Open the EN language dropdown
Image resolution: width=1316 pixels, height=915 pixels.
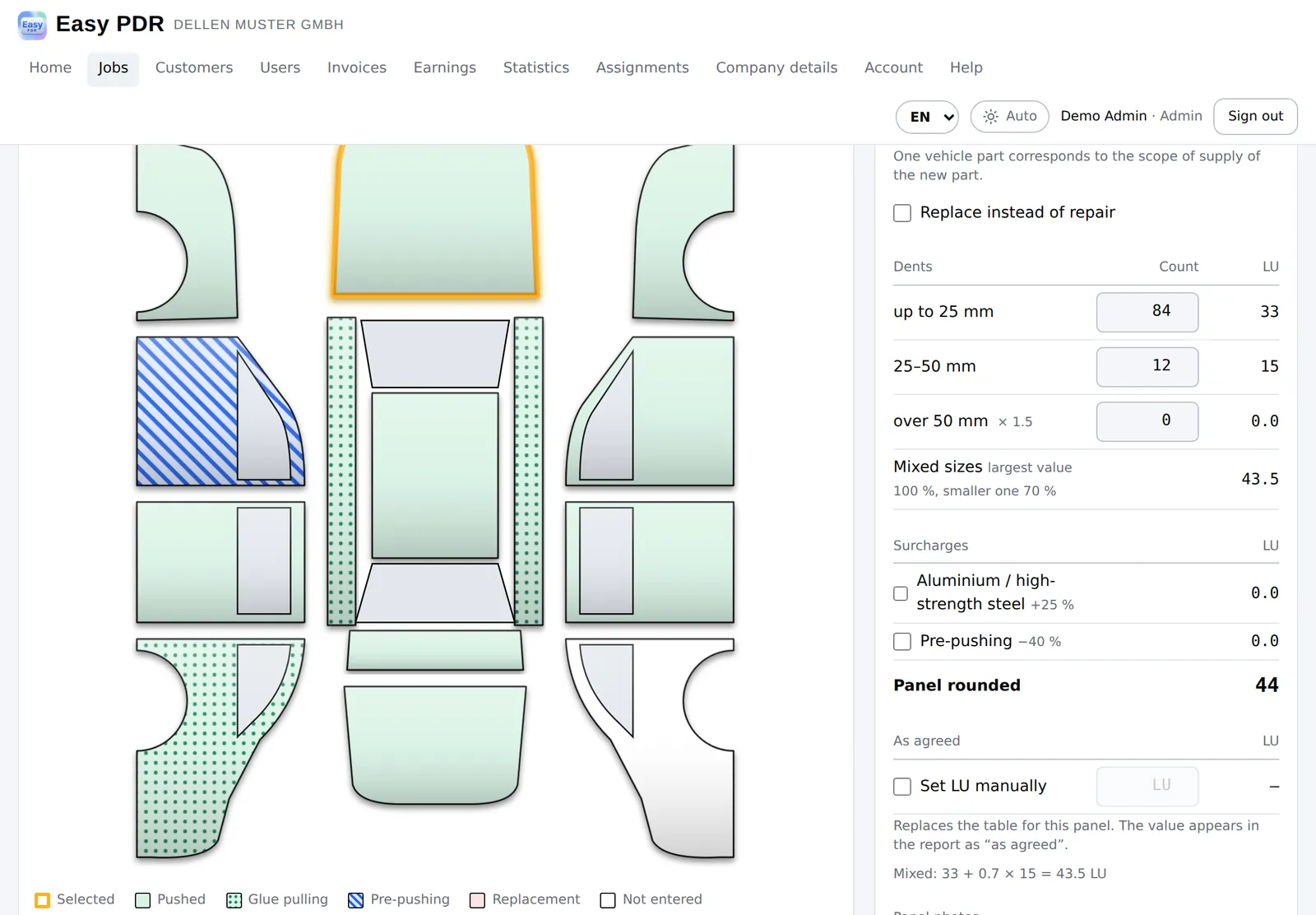click(x=928, y=117)
